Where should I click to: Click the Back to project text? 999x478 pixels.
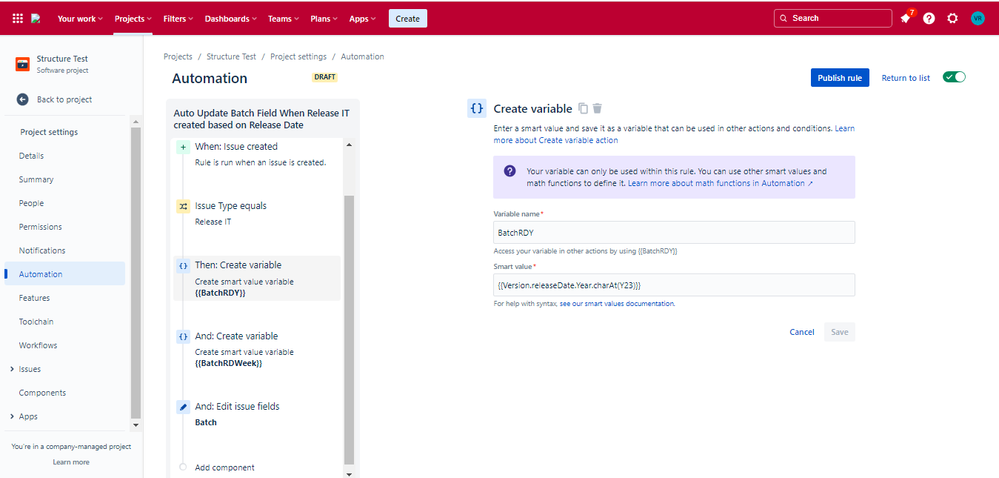64,99
